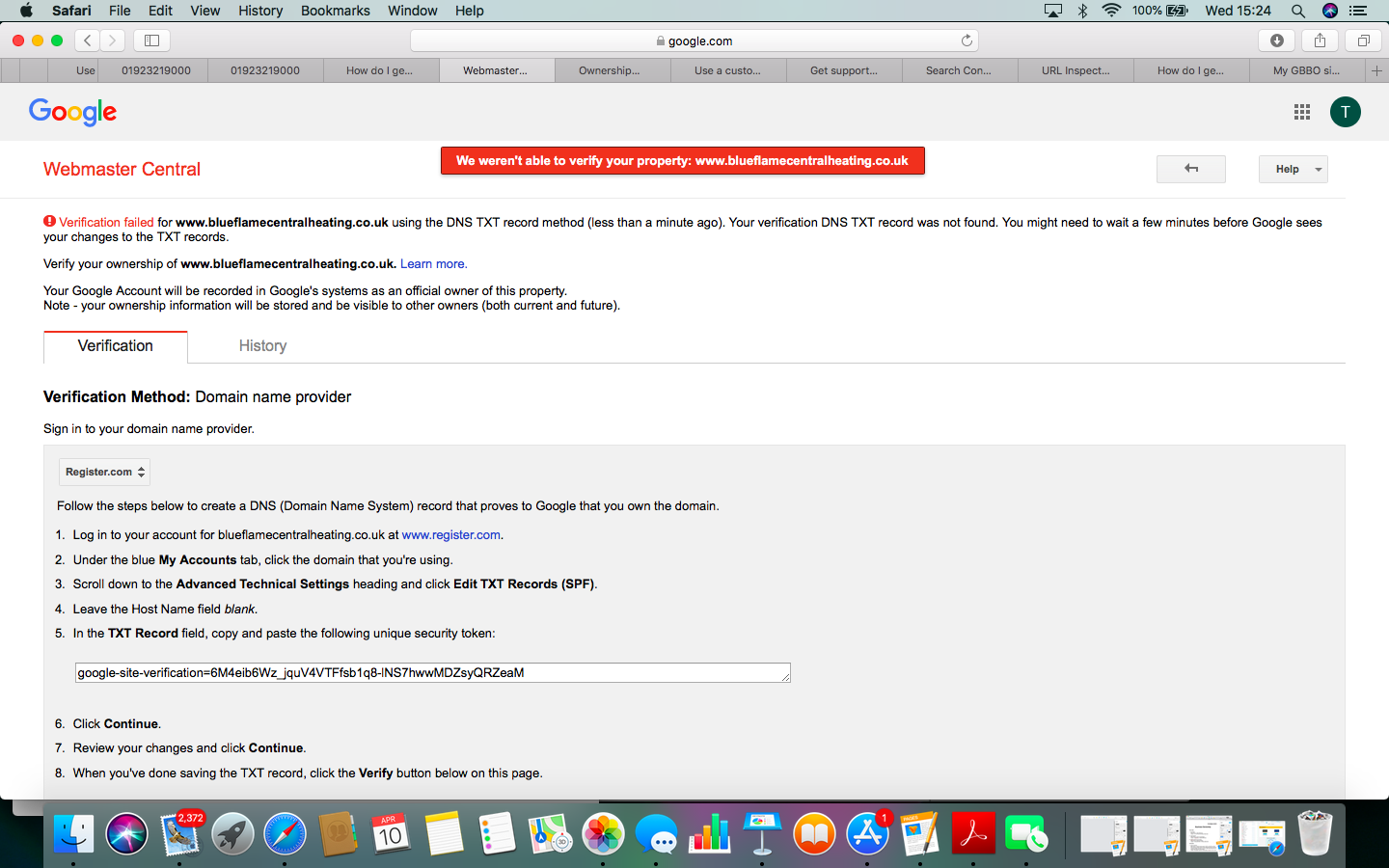The width and height of the screenshot is (1389, 868).
Task: Switch to the 'URL Inspect...' browser tab
Action: [1076, 70]
